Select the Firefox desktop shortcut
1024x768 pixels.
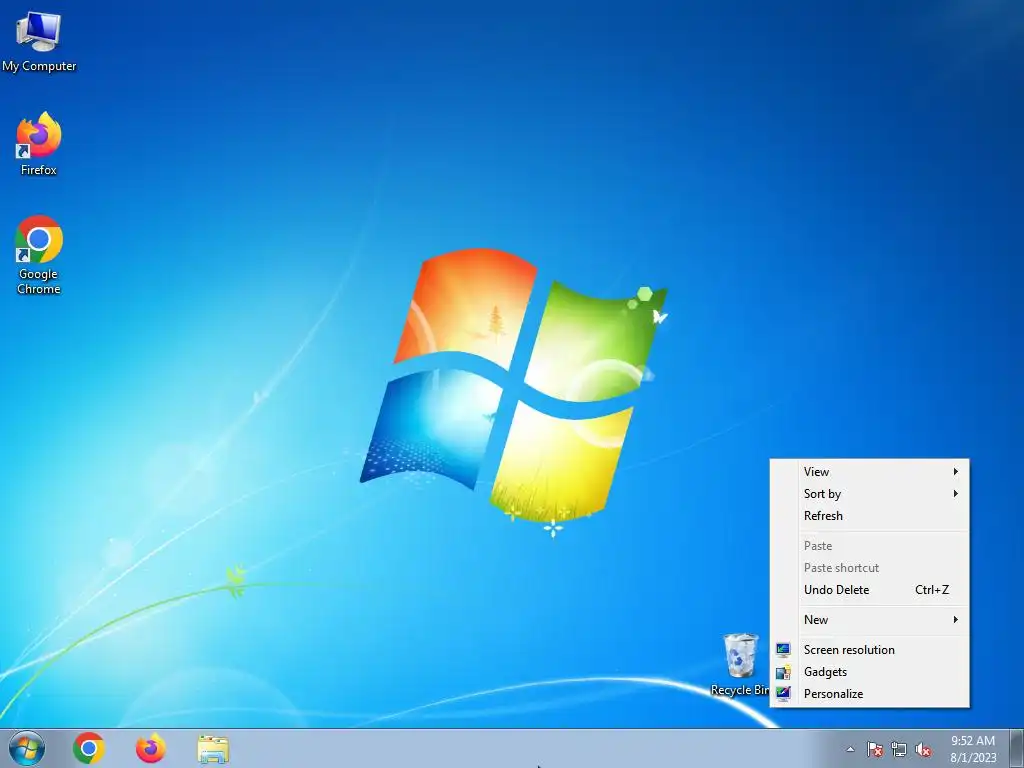(x=39, y=143)
